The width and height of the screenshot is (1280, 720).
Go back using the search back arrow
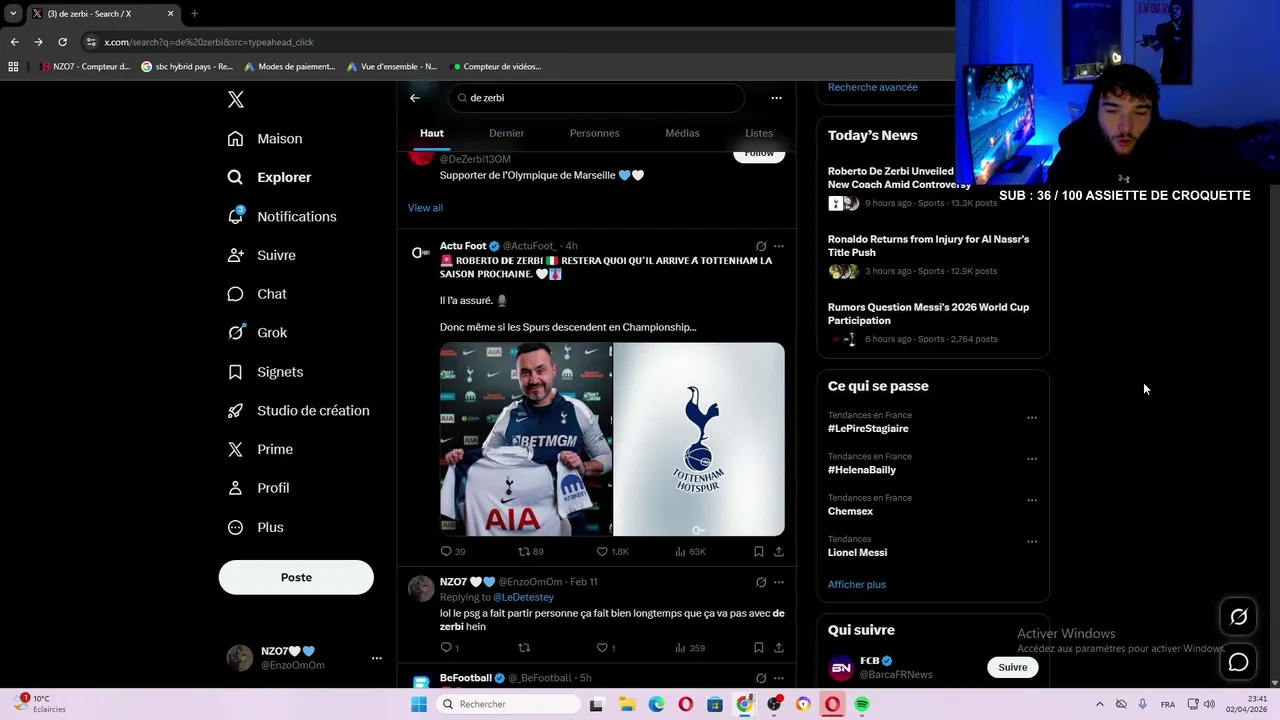click(415, 98)
